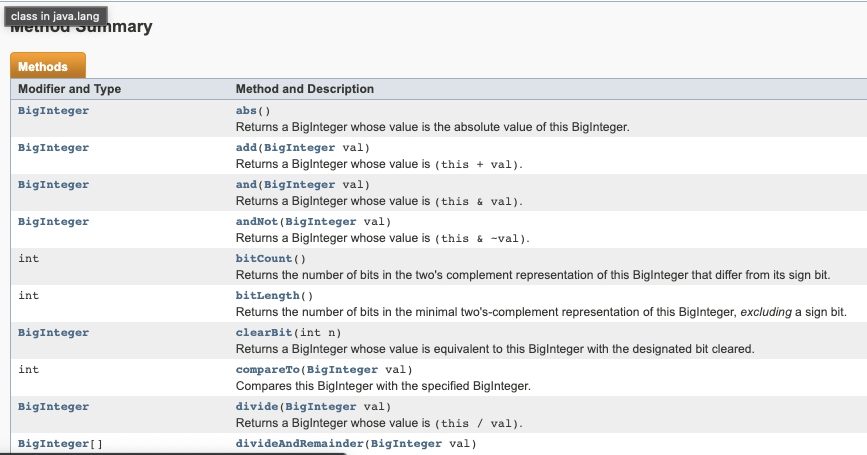
Task: Click the bitLength() method link
Action: 267,296
